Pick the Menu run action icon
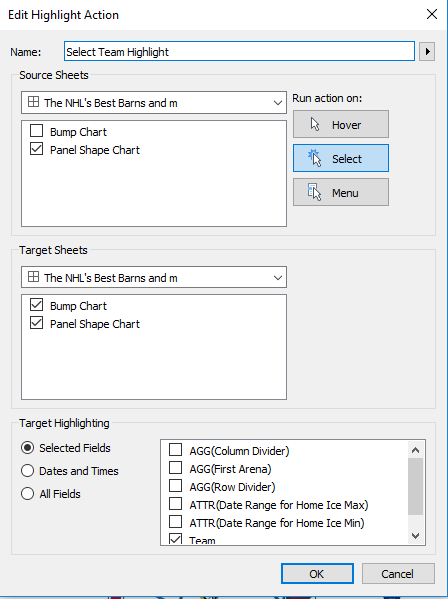Screen dimensions: 448x599 pyautogui.click(x=314, y=192)
